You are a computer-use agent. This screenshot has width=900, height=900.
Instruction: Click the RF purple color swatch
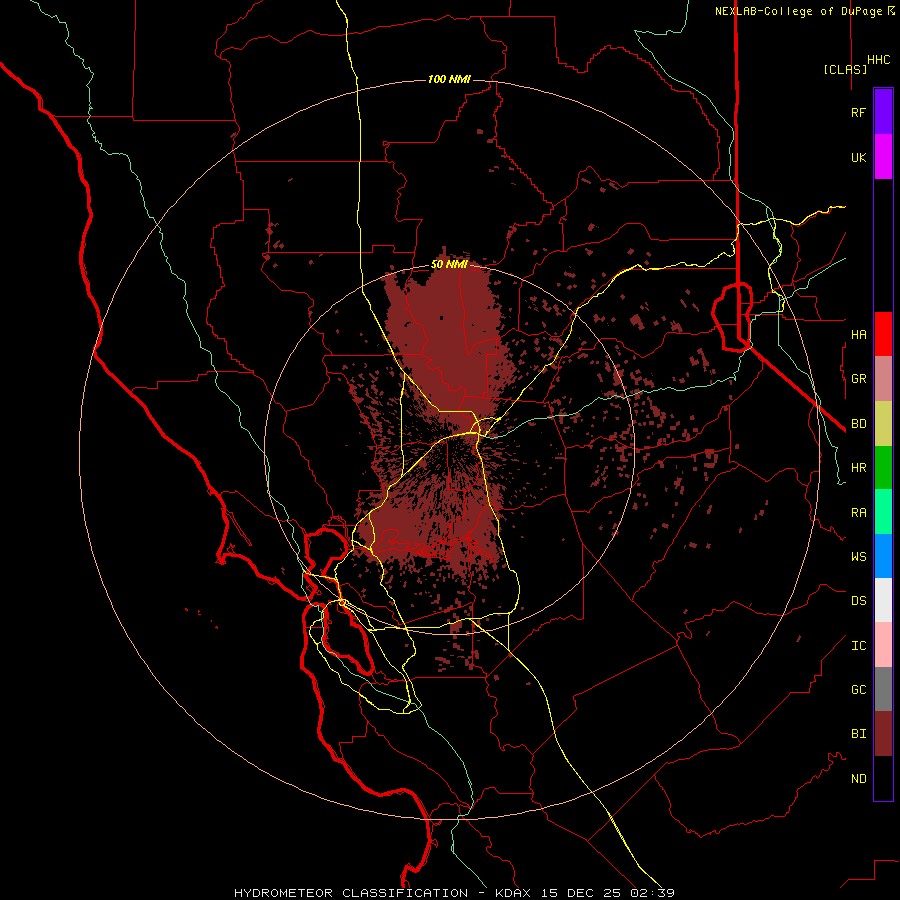pyautogui.click(x=883, y=112)
